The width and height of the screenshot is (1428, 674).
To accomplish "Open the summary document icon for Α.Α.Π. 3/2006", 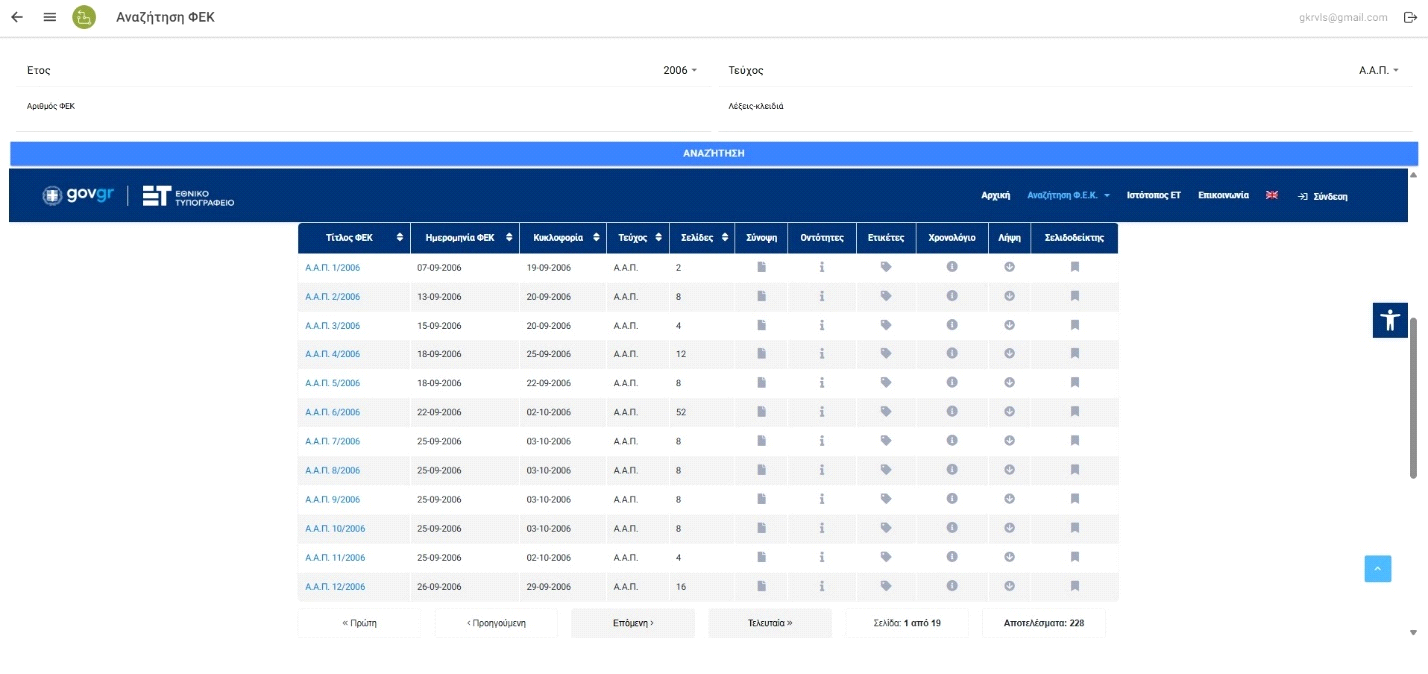I will click(761, 325).
